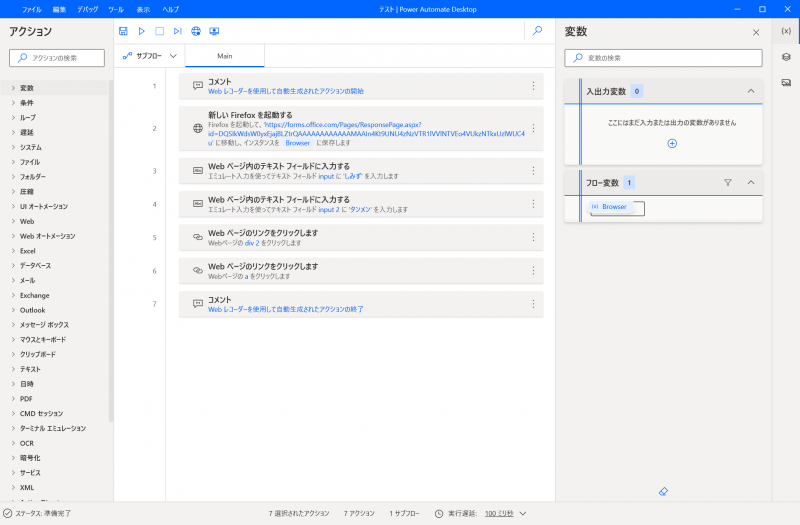Focus the アクションの検索 search field

57,58
